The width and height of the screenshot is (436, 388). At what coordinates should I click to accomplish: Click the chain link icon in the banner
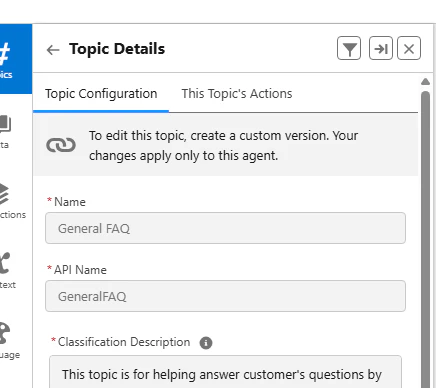point(61,145)
